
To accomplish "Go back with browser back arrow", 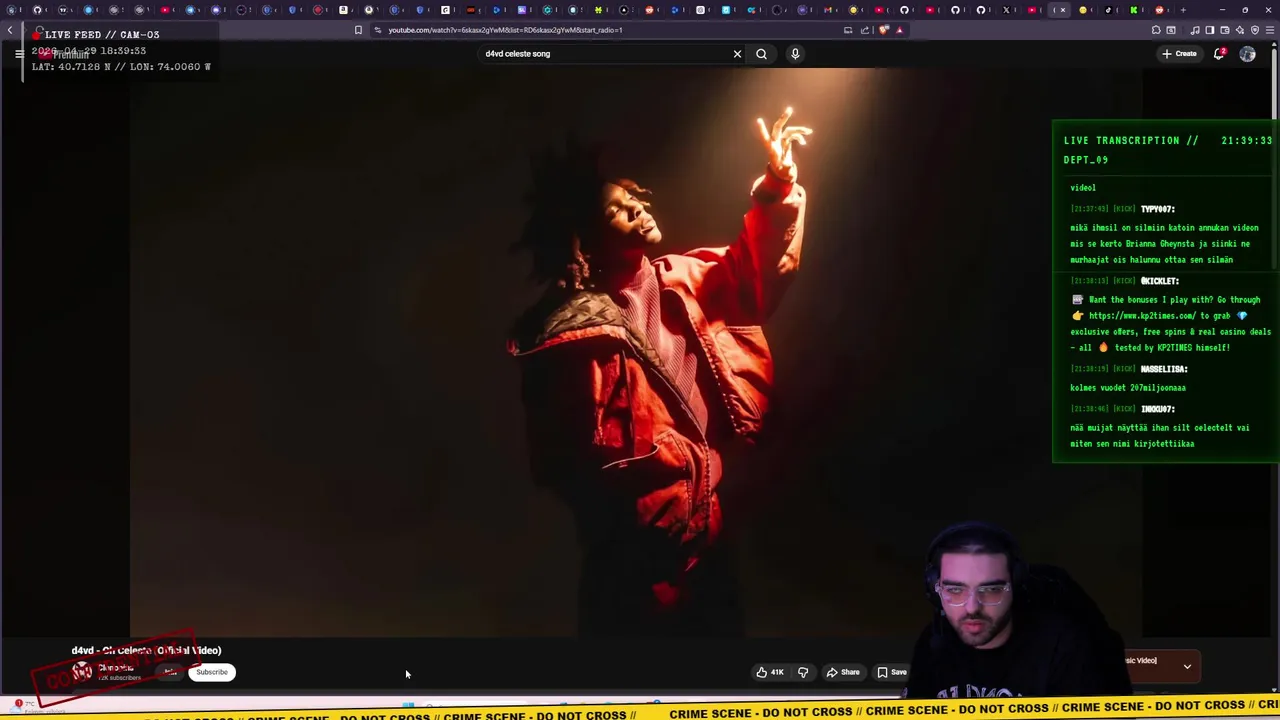I will 10,30.
